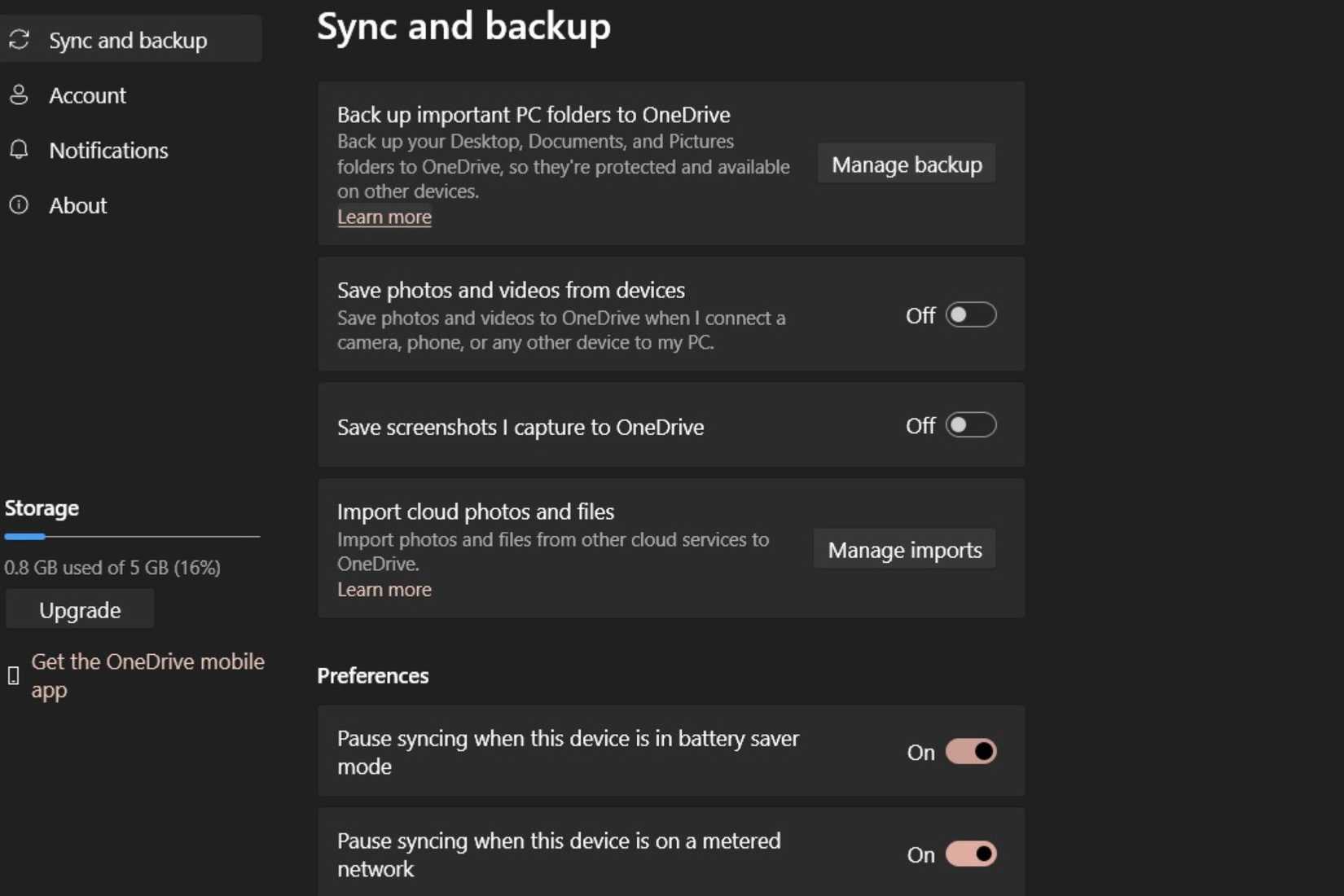Click the Storage heading

point(42,508)
